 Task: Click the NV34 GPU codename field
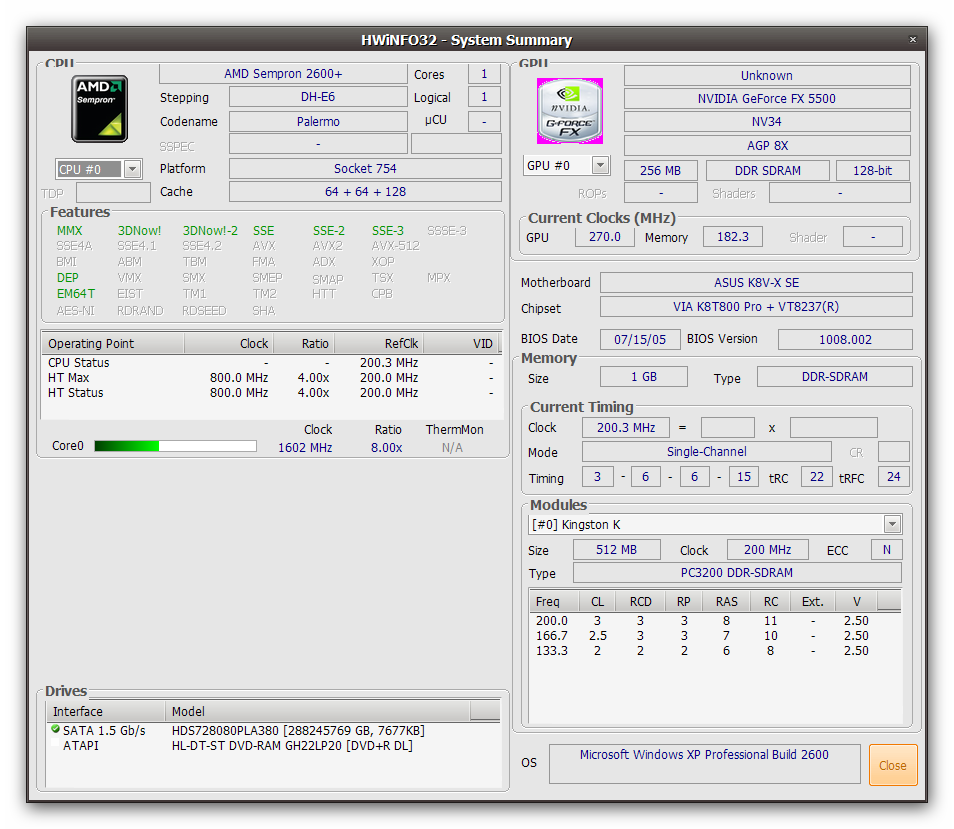tap(767, 122)
